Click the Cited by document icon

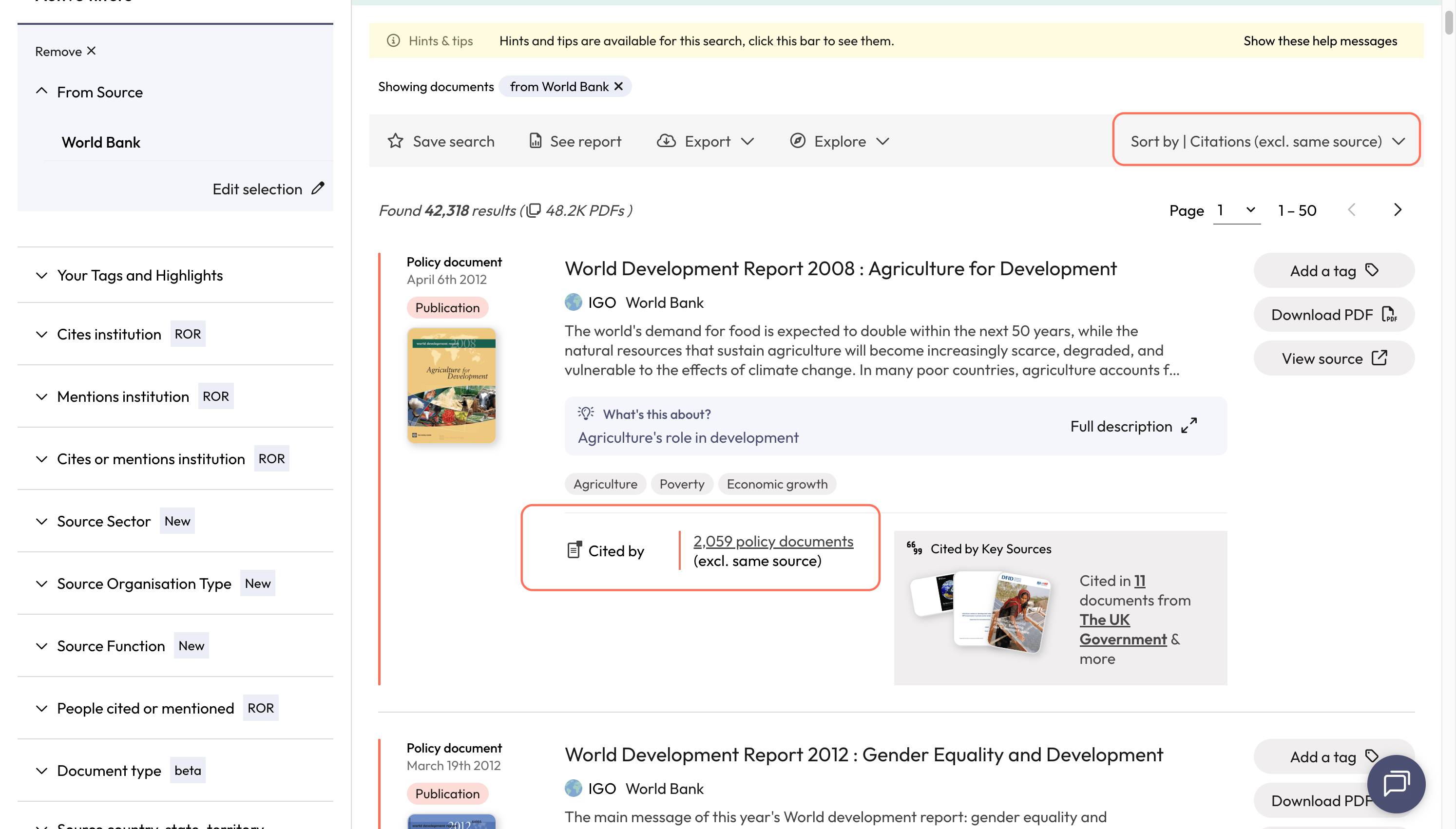[x=574, y=550]
